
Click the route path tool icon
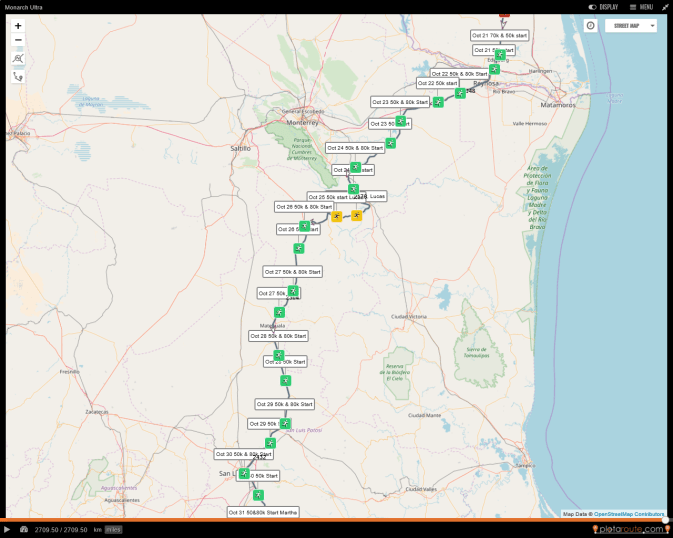tap(18, 76)
